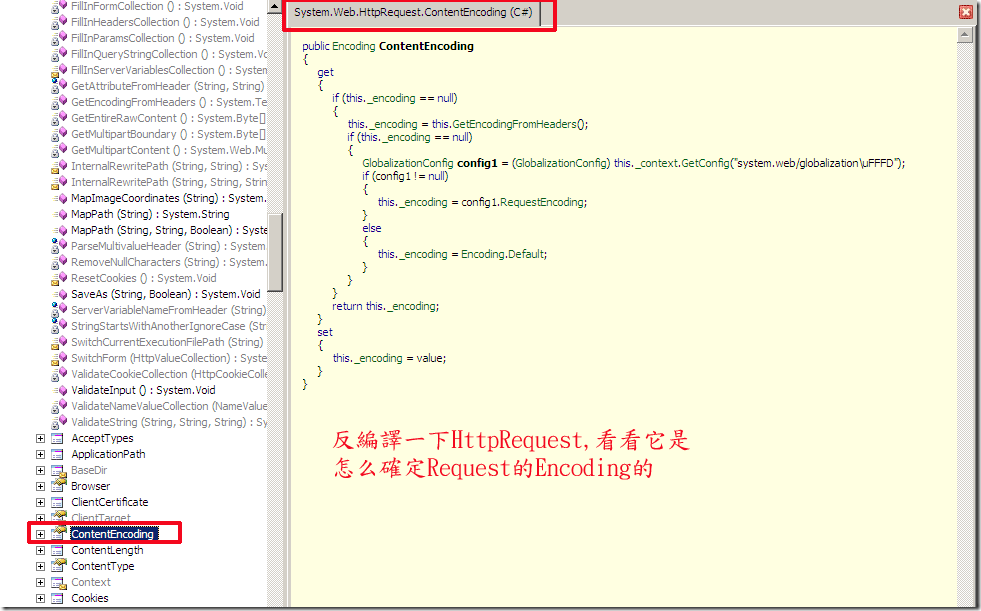Select ContentLength in the tree
This screenshot has width=981, height=611.
pyautogui.click(x=107, y=550)
